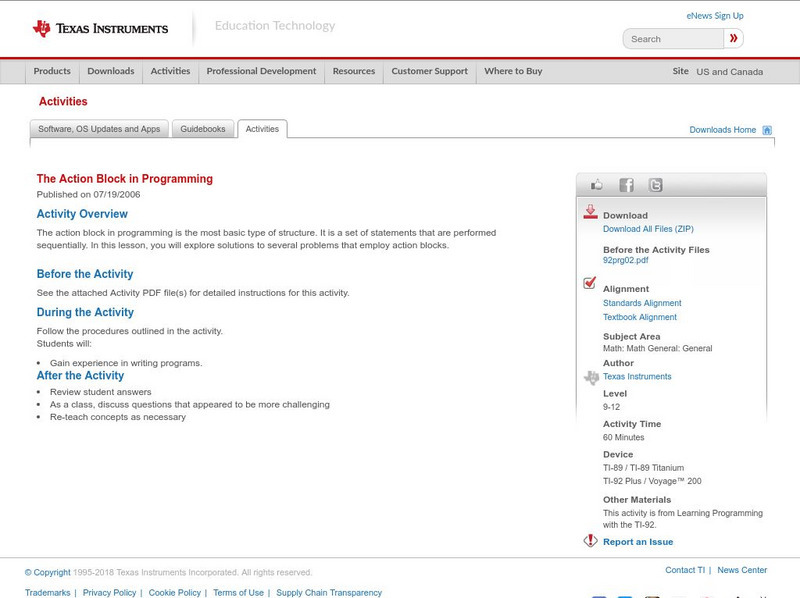Click the During the Activity heading
This screenshot has height=598, width=800.
(x=85, y=312)
